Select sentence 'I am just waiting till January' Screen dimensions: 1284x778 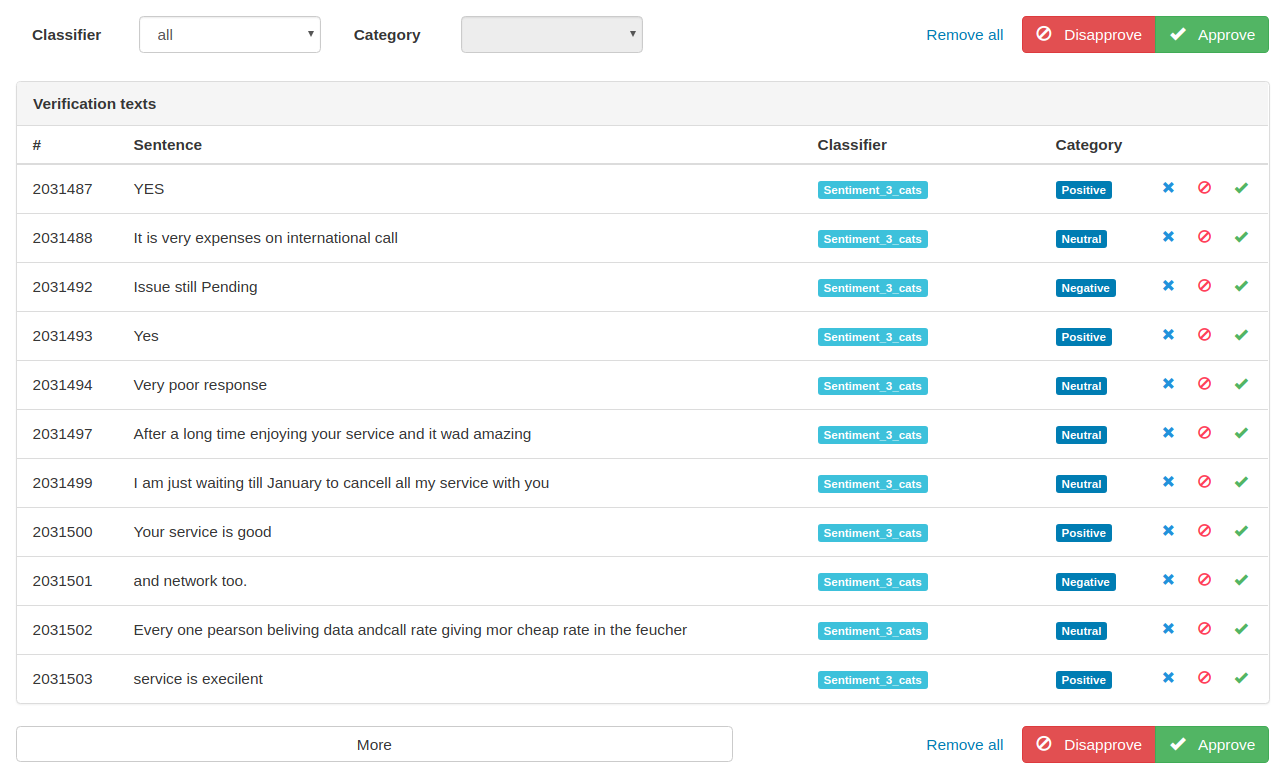341,483
